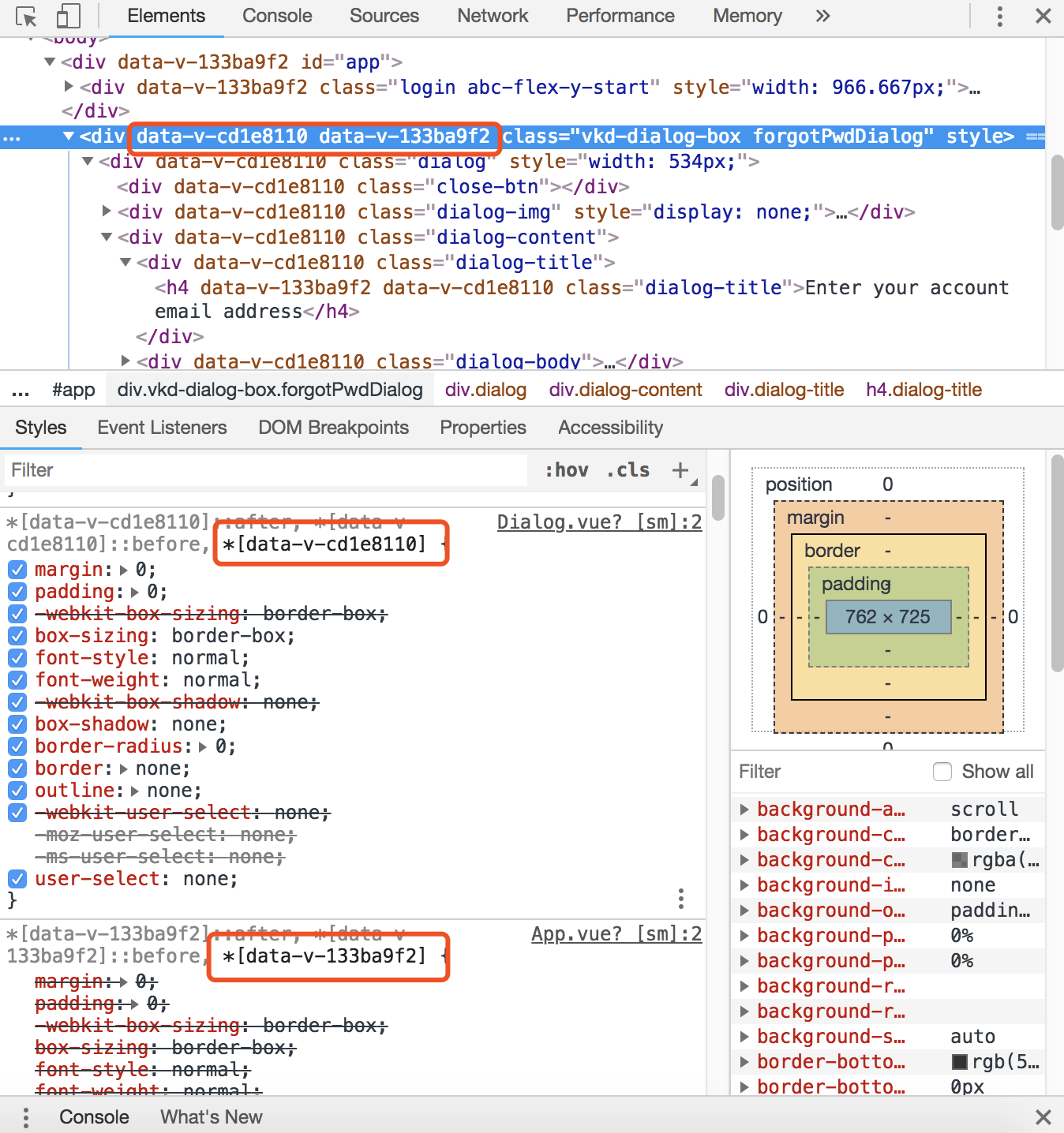Expand computed background-size auto property

[744, 1037]
